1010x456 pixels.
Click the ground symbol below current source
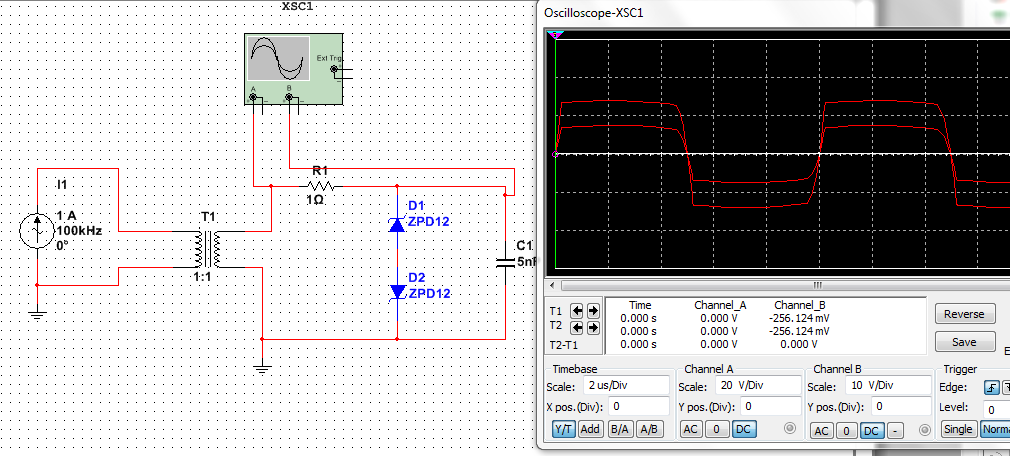(37, 316)
